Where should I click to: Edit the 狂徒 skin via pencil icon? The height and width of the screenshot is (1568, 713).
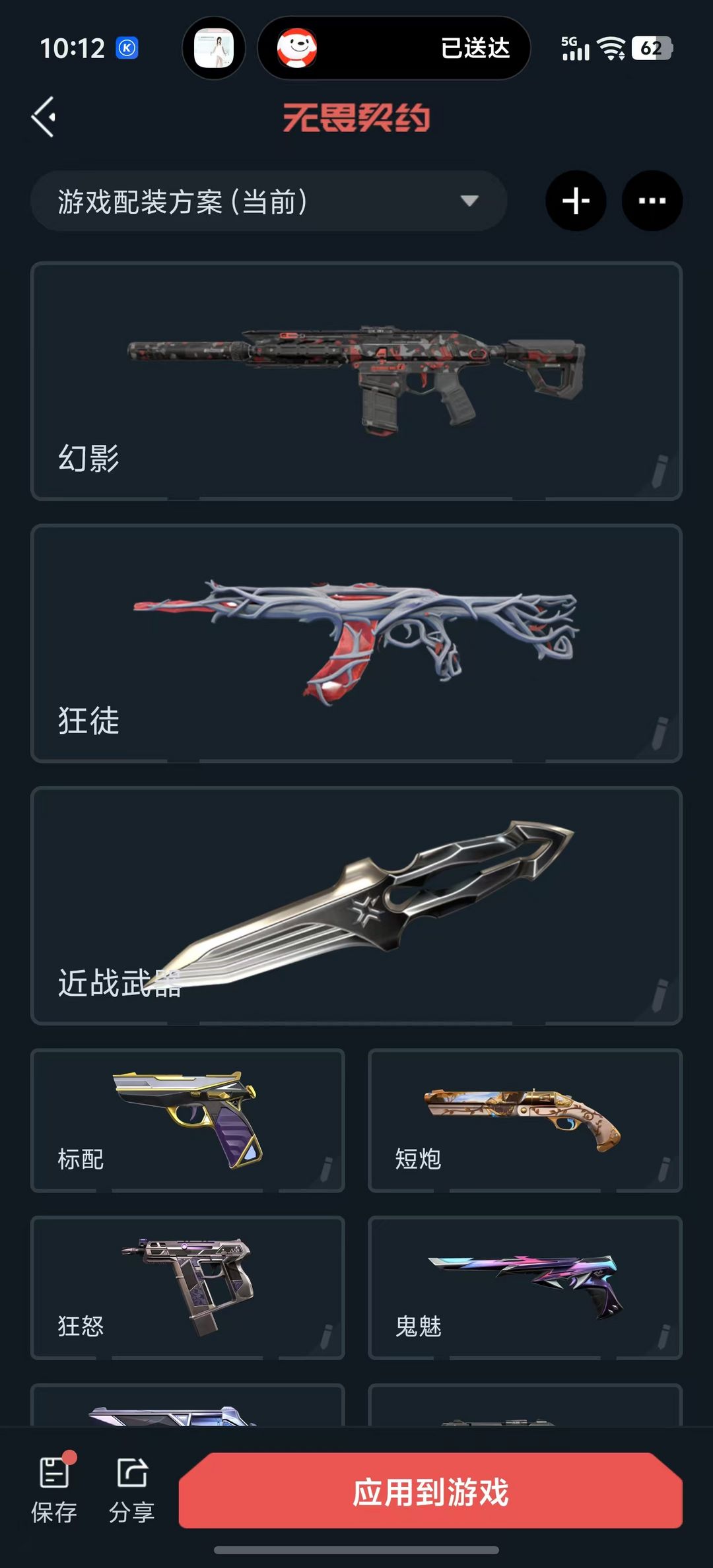click(660, 733)
